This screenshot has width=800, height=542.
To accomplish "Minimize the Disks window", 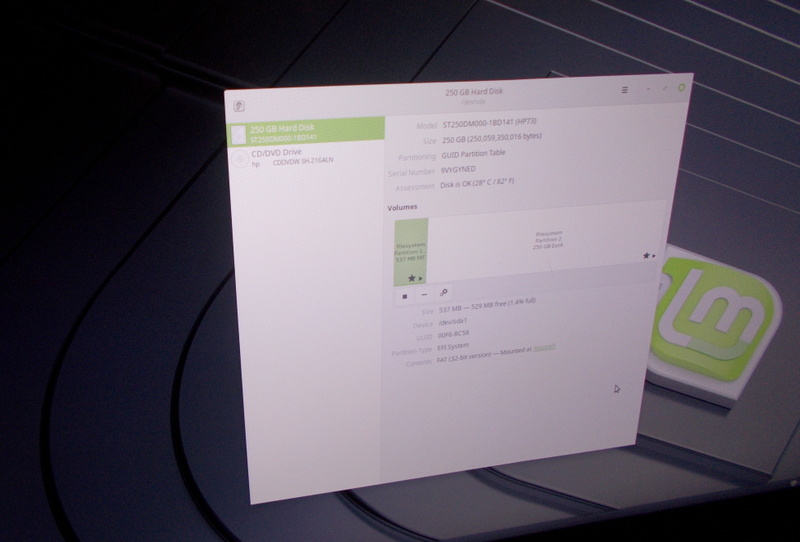I will 647,89.
